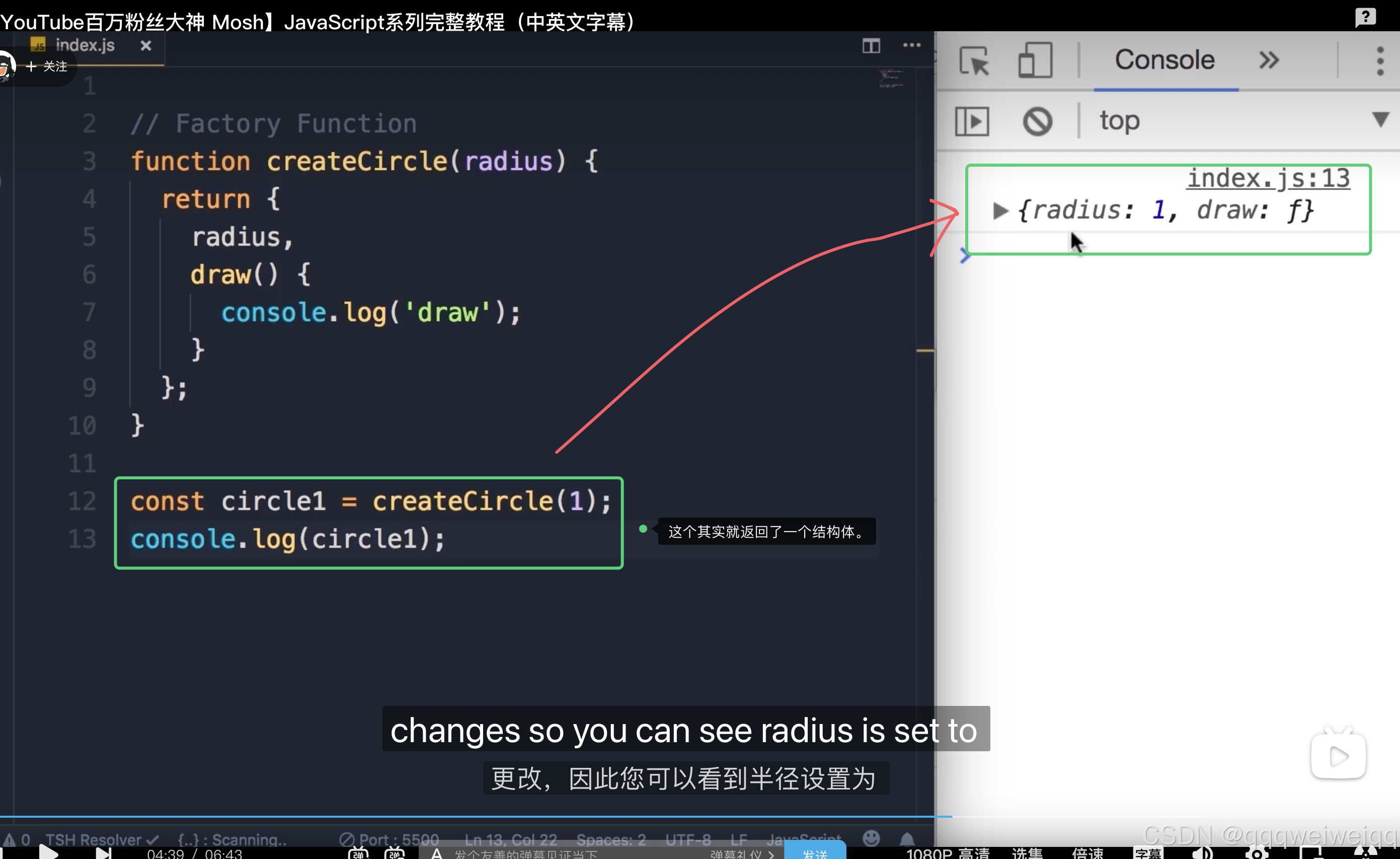Screen dimensions: 1400x859
Task: Open the danmaku font style A icon
Action: 436,853
